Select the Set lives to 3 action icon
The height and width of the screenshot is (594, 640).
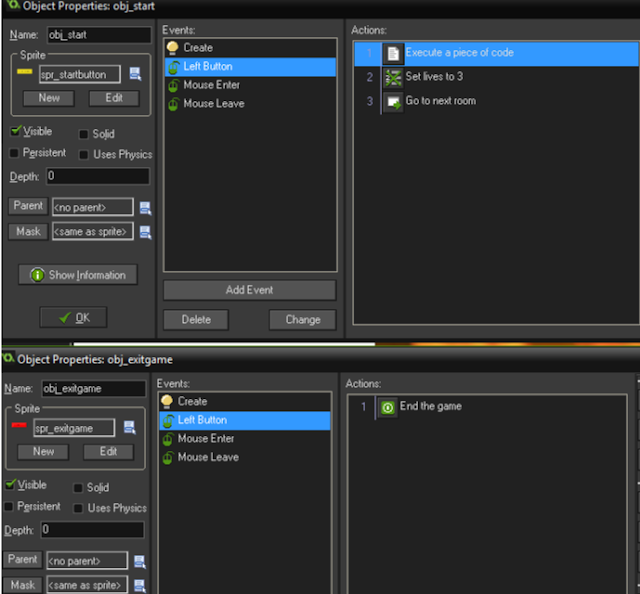click(393, 78)
